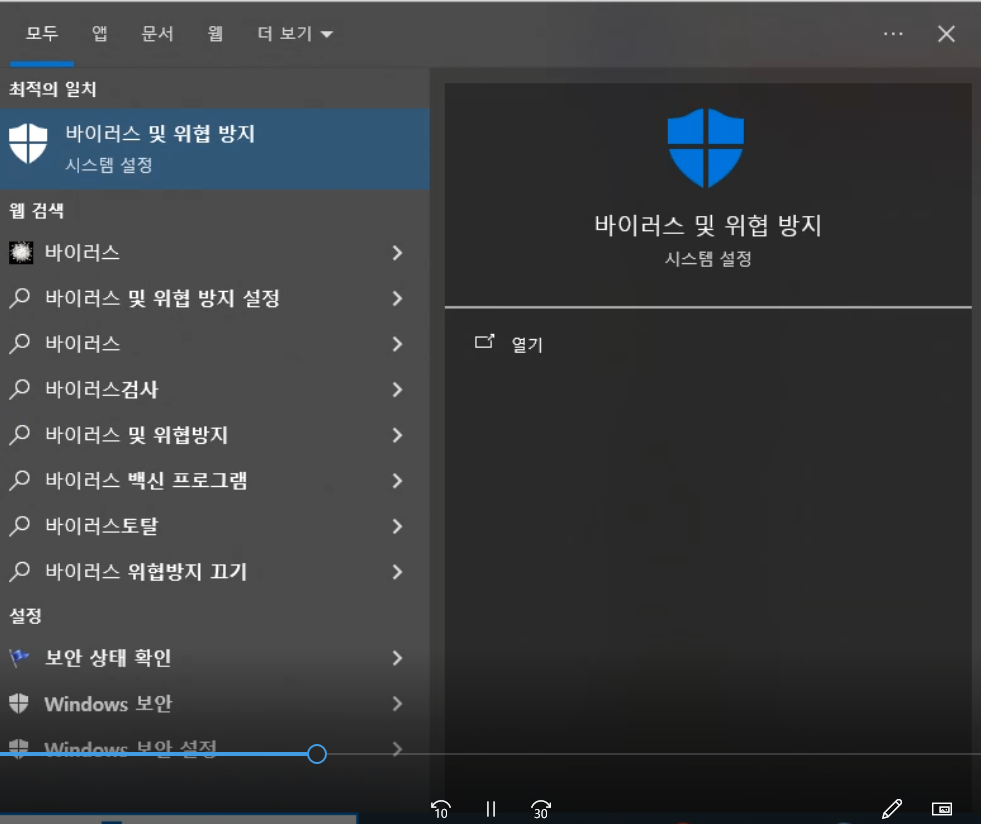This screenshot has height=824, width=981.
Task: Switch to the 문서 tab
Action: pyautogui.click(x=157, y=33)
